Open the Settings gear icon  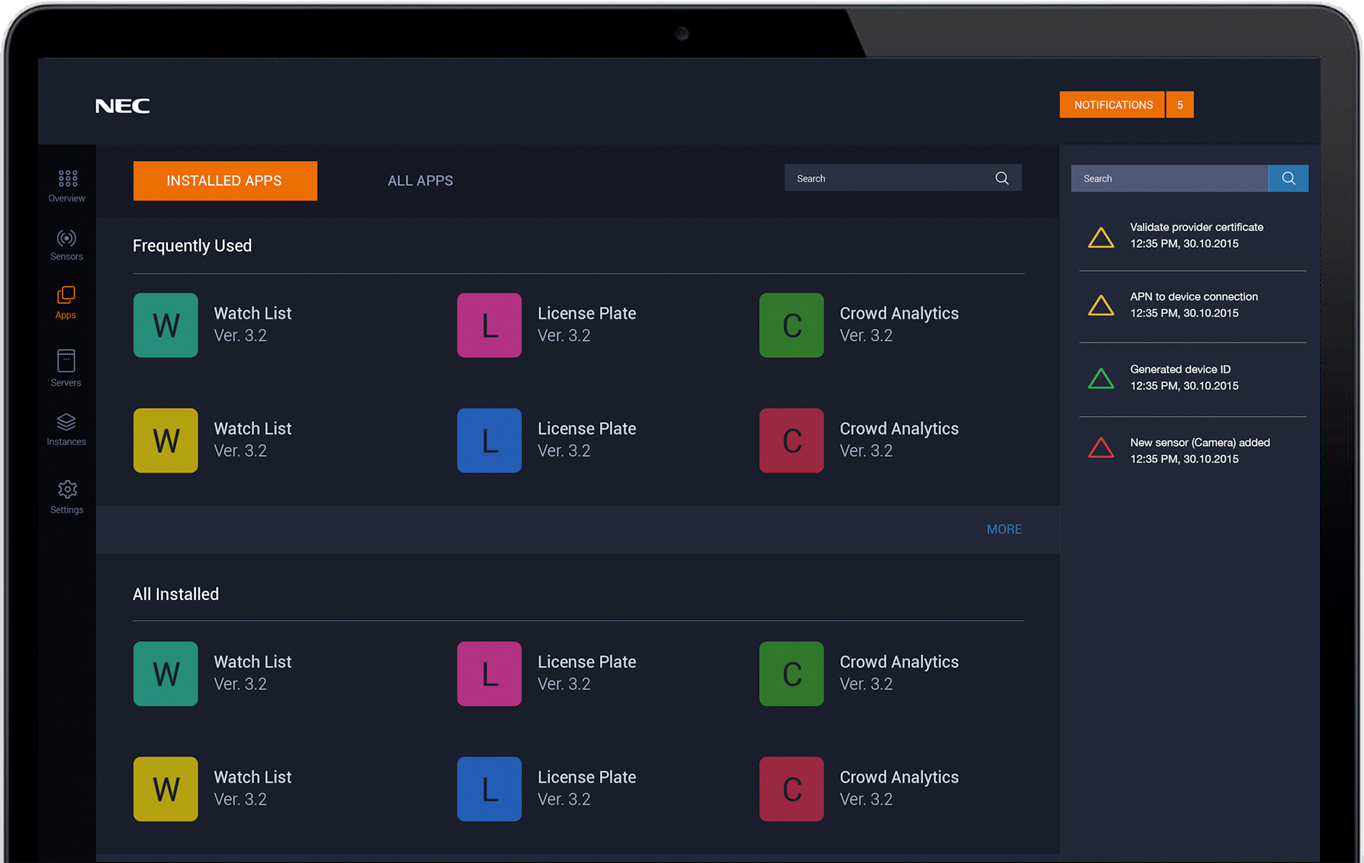[67, 489]
